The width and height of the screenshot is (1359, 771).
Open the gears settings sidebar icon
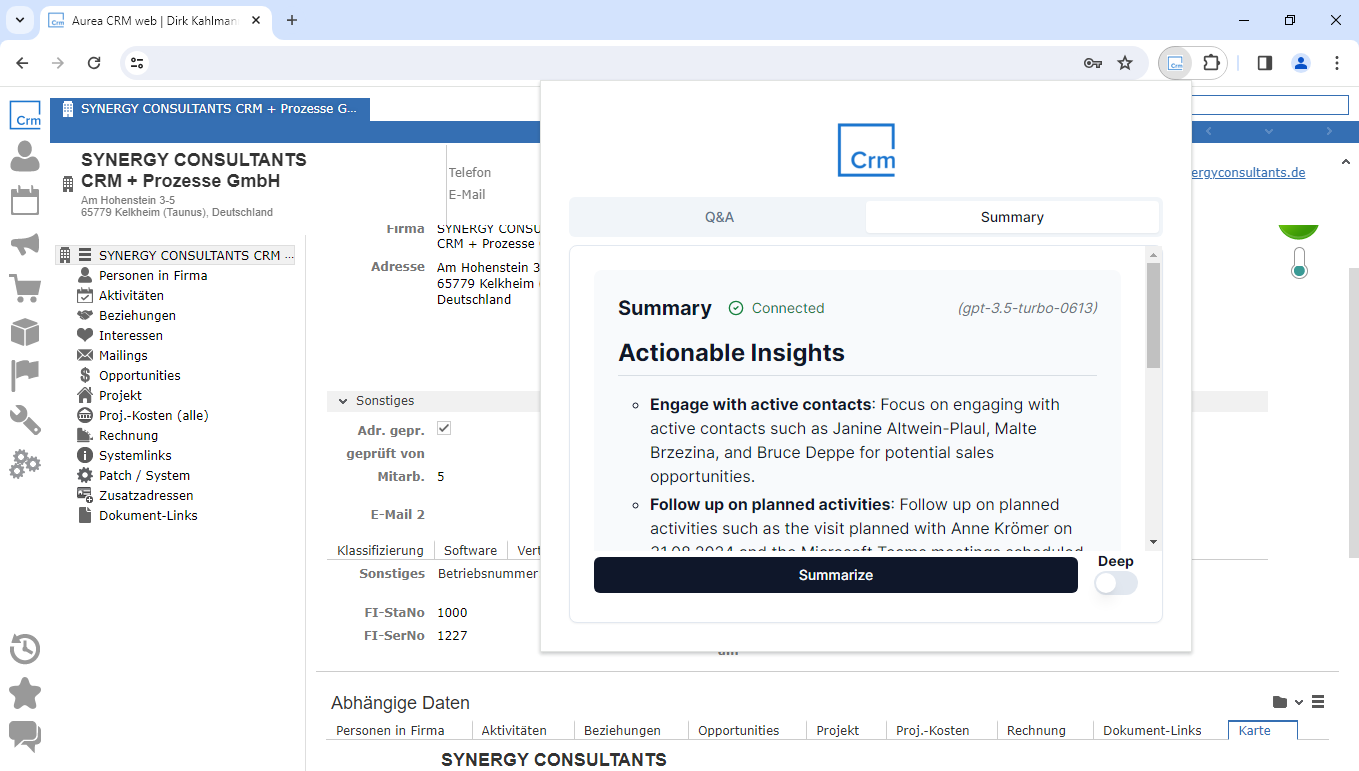[25, 464]
